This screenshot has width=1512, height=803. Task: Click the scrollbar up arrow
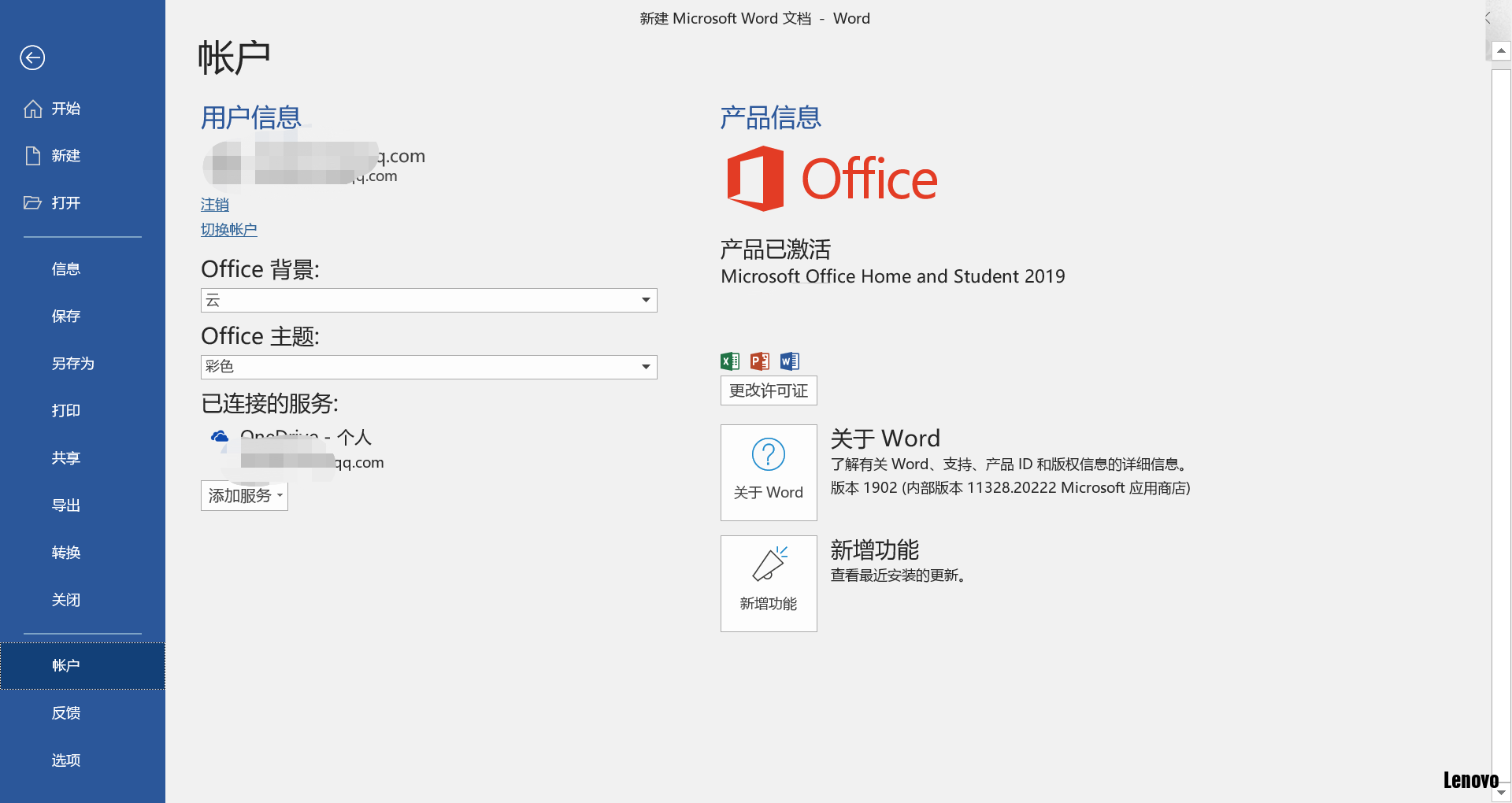pyautogui.click(x=1502, y=51)
